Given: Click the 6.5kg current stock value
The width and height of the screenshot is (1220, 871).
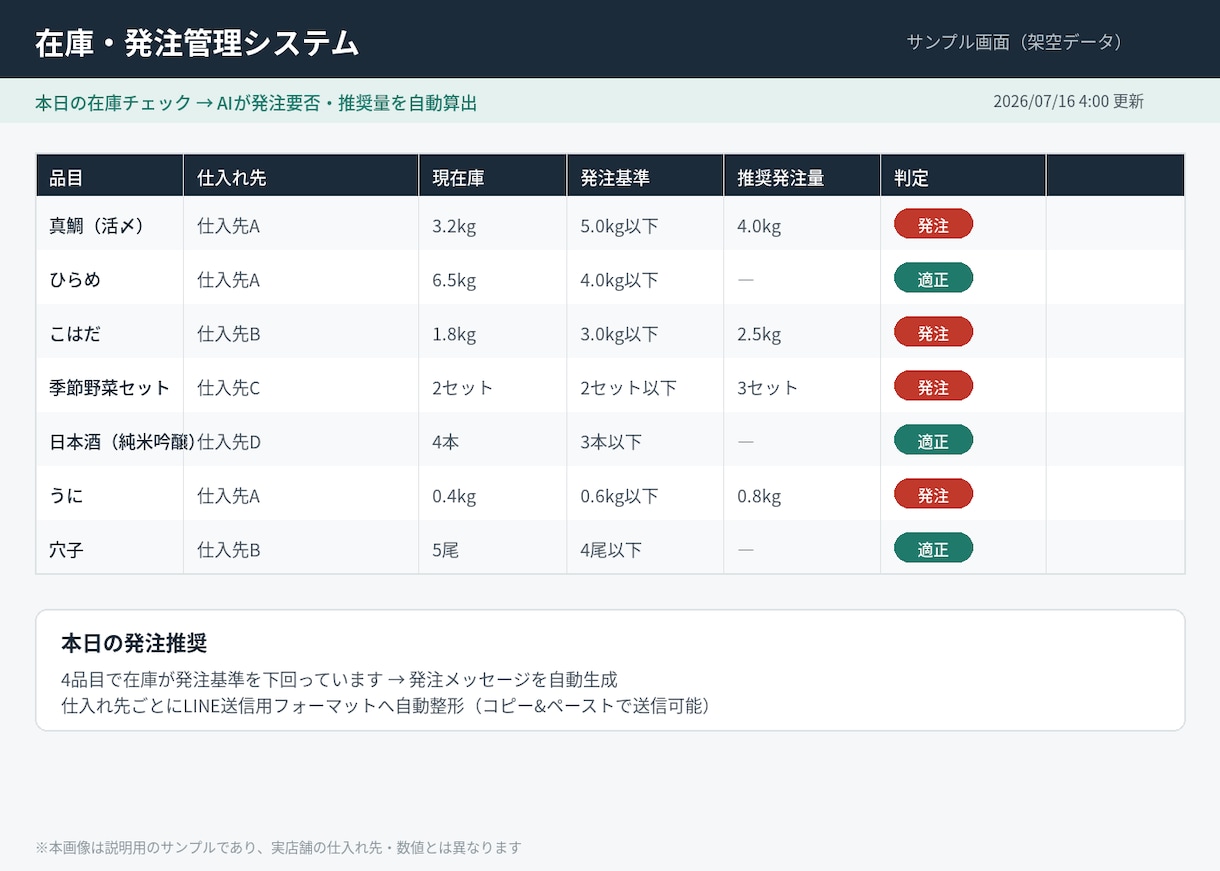Looking at the screenshot, I should (454, 280).
